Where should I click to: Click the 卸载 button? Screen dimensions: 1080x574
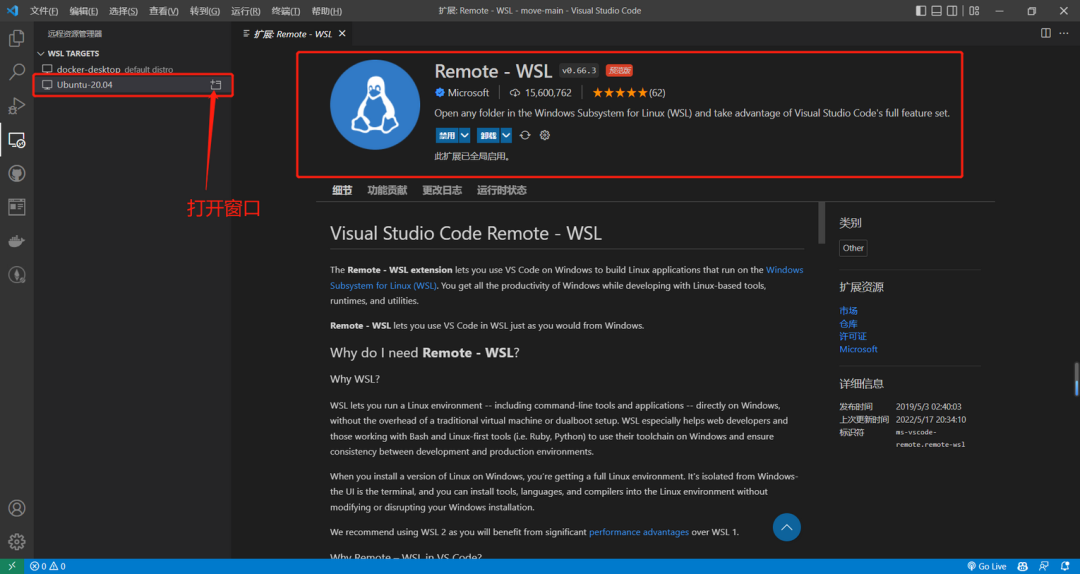[489, 135]
